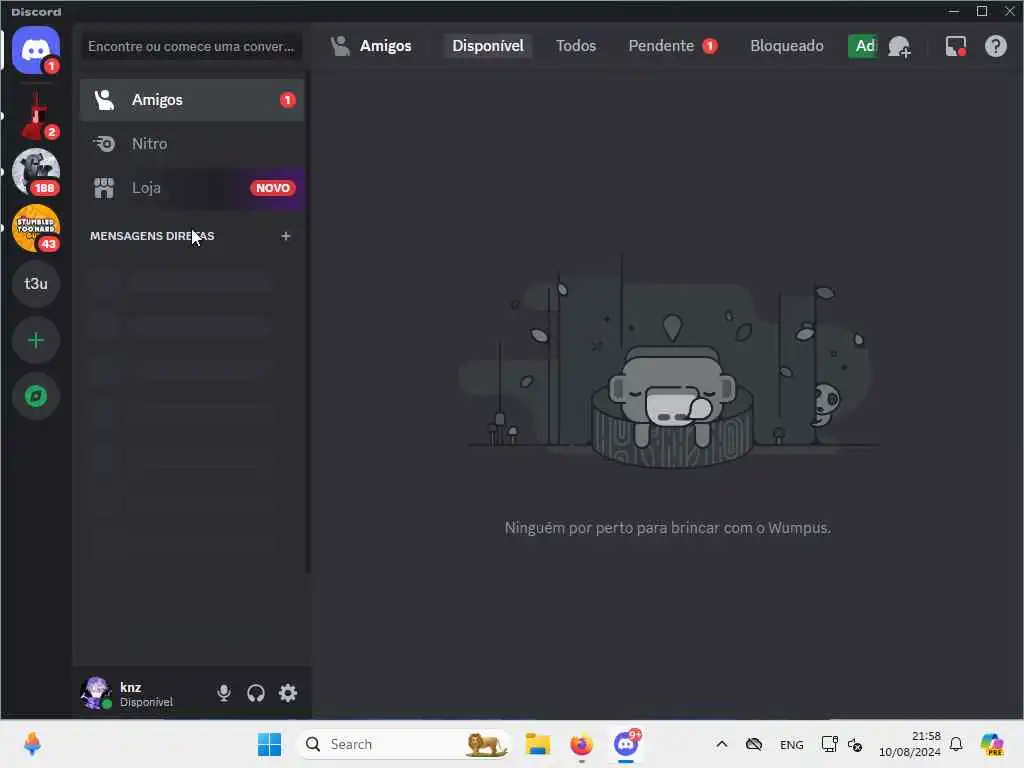Open the Nitro page
1024x768 pixels.
pos(192,144)
